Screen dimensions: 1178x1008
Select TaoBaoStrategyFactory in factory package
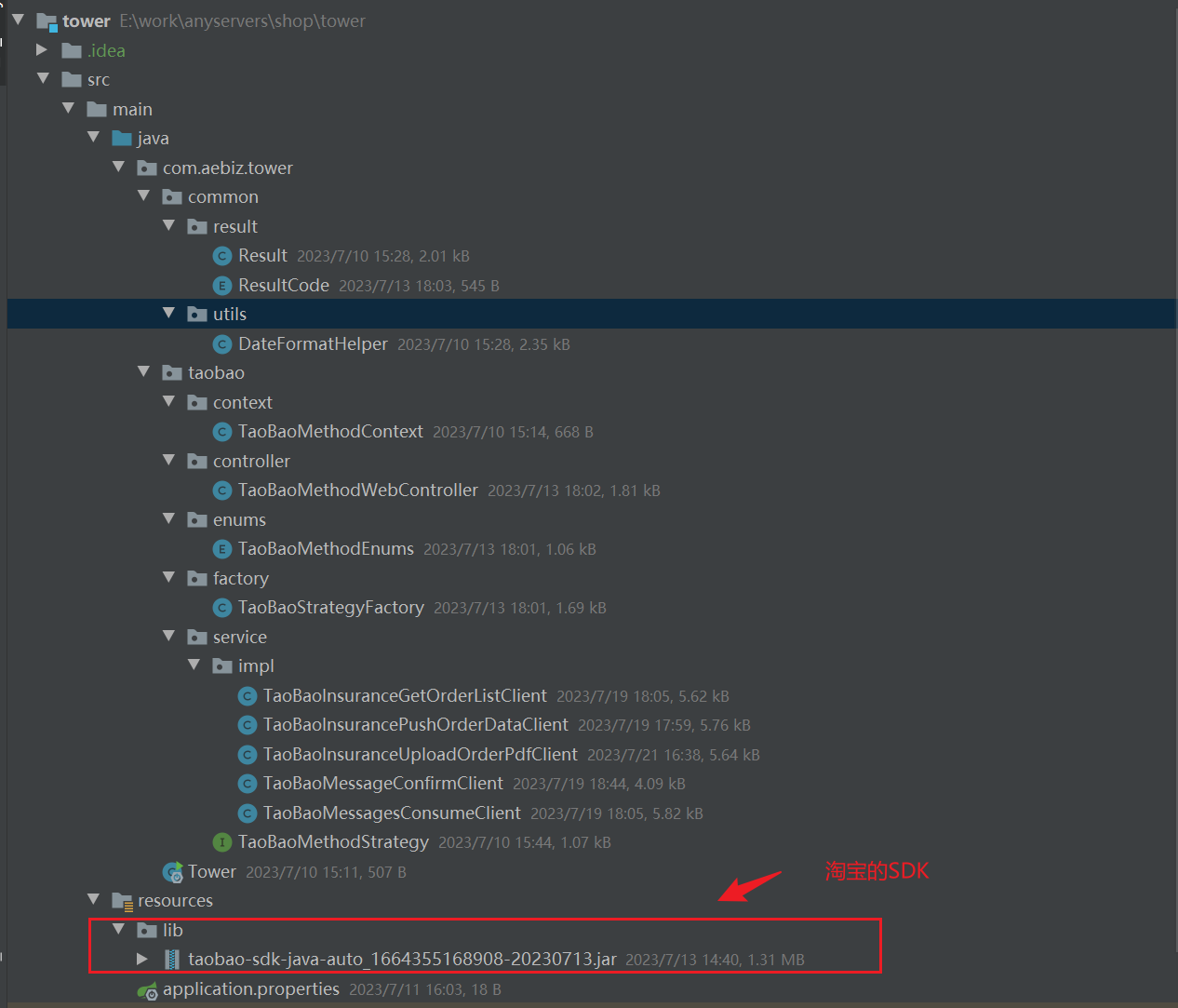(x=330, y=608)
